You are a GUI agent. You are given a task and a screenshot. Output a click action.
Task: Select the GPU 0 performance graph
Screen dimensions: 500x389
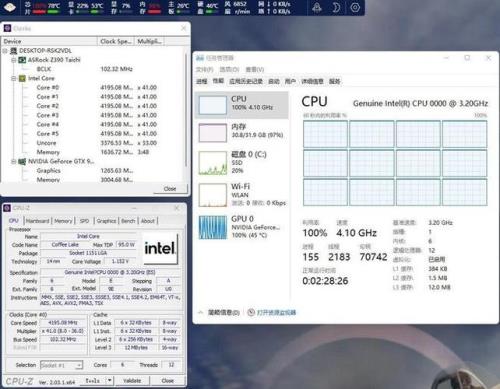(x=213, y=227)
